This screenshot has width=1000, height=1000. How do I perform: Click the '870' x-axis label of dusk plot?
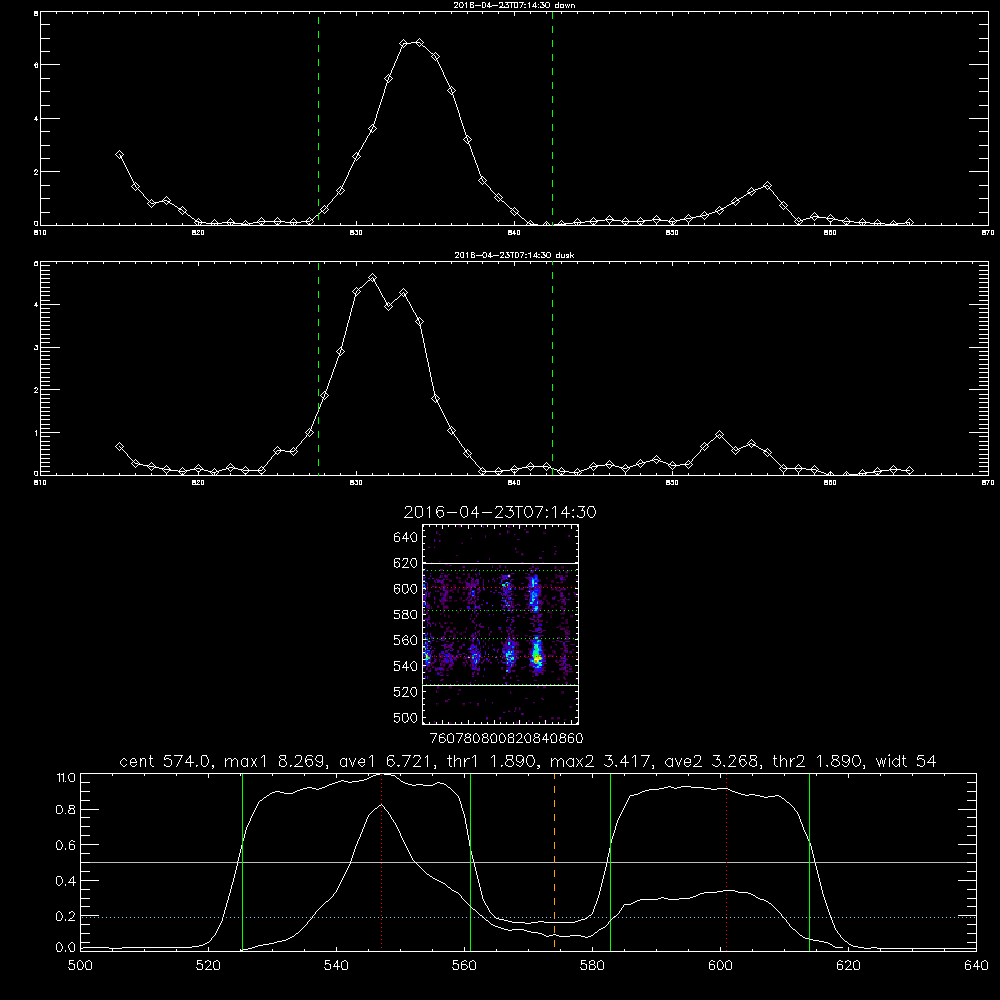point(988,483)
